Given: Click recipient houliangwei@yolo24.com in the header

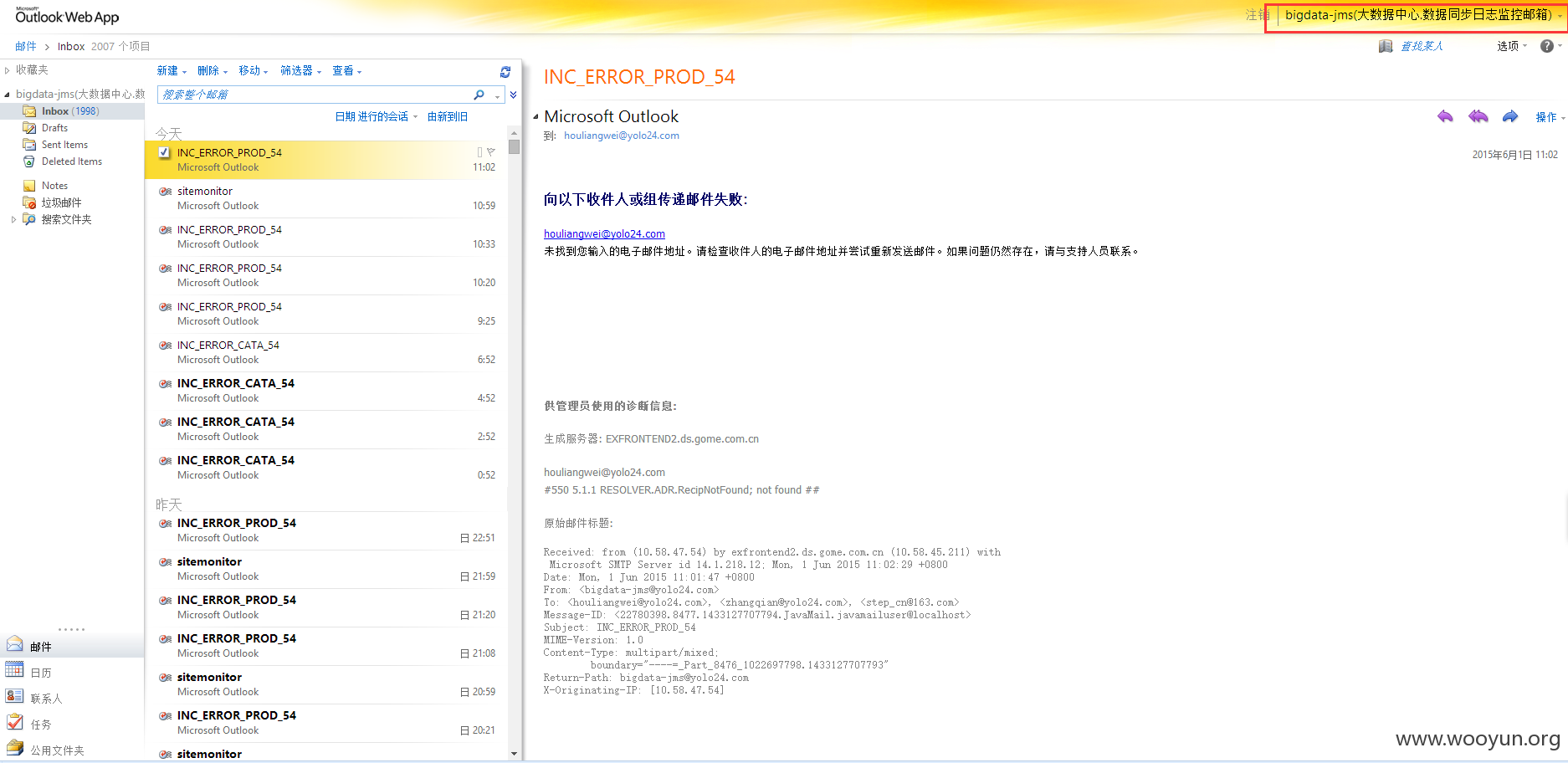Looking at the screenshot, I should coord(622,136).
